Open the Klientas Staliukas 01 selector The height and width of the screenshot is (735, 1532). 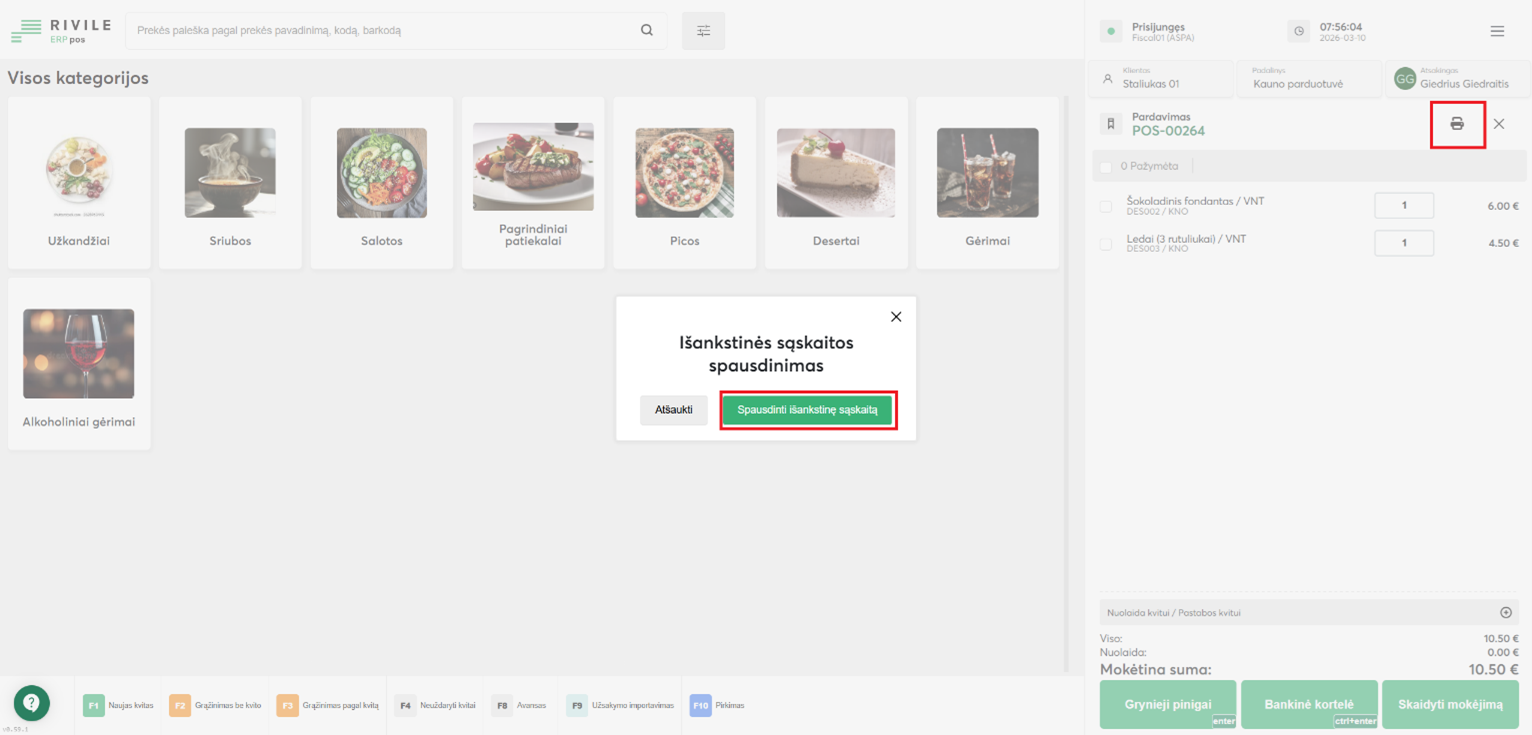click(1162, 79)
